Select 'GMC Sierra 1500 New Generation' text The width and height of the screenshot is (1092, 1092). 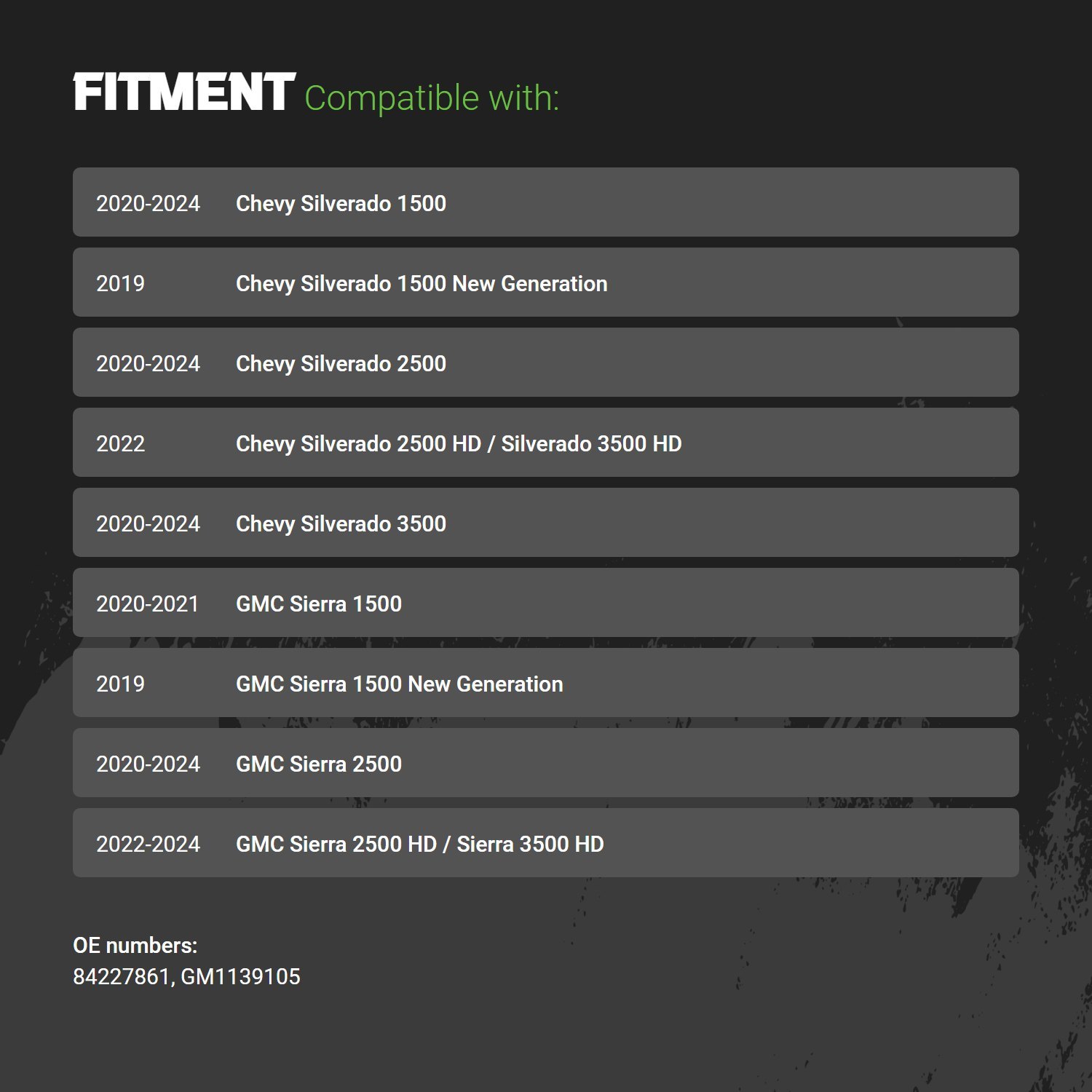click(x=399, y=684)
